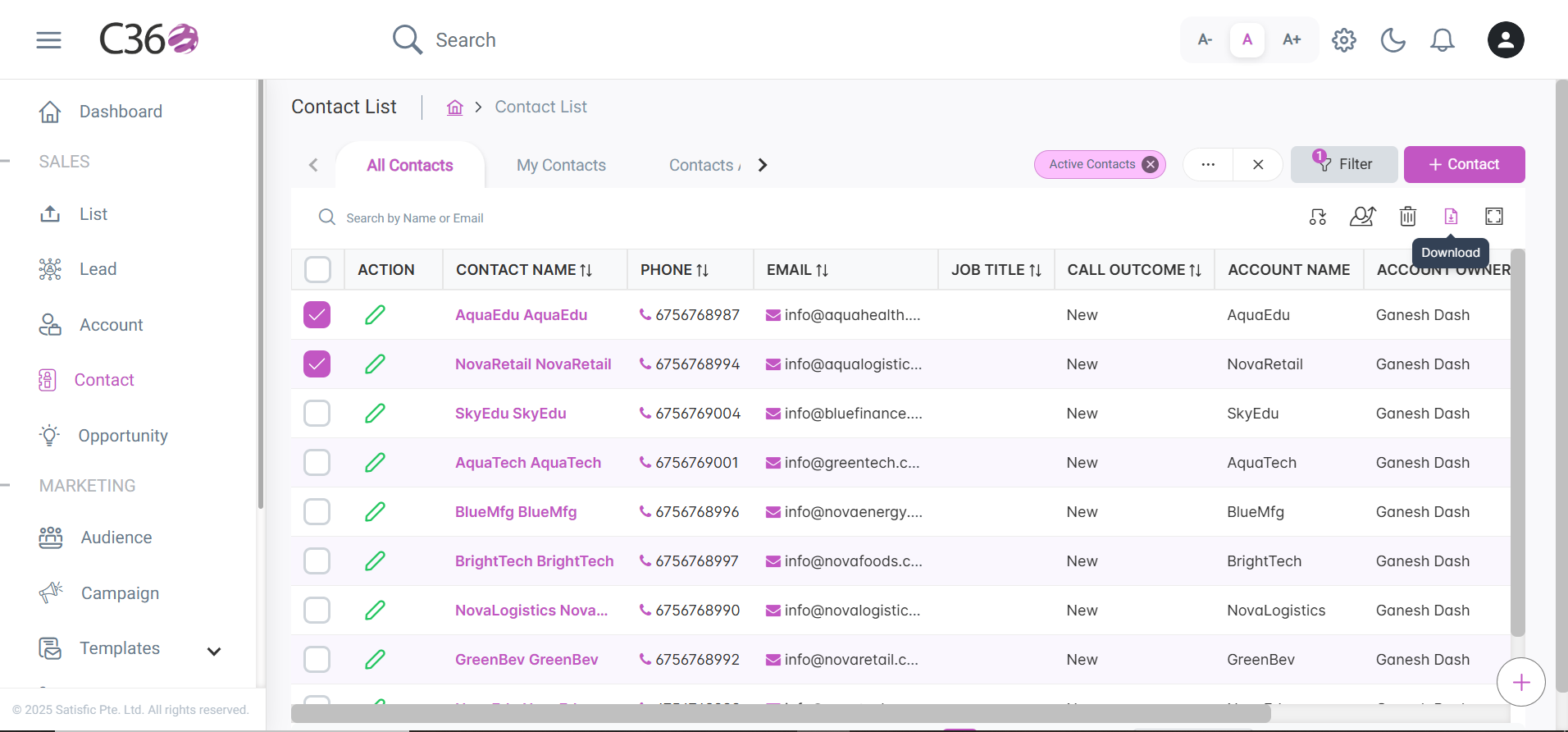Screen dimensions: 1568x732
Task: Decrease font size with A- button
Action: [1205, 39]
